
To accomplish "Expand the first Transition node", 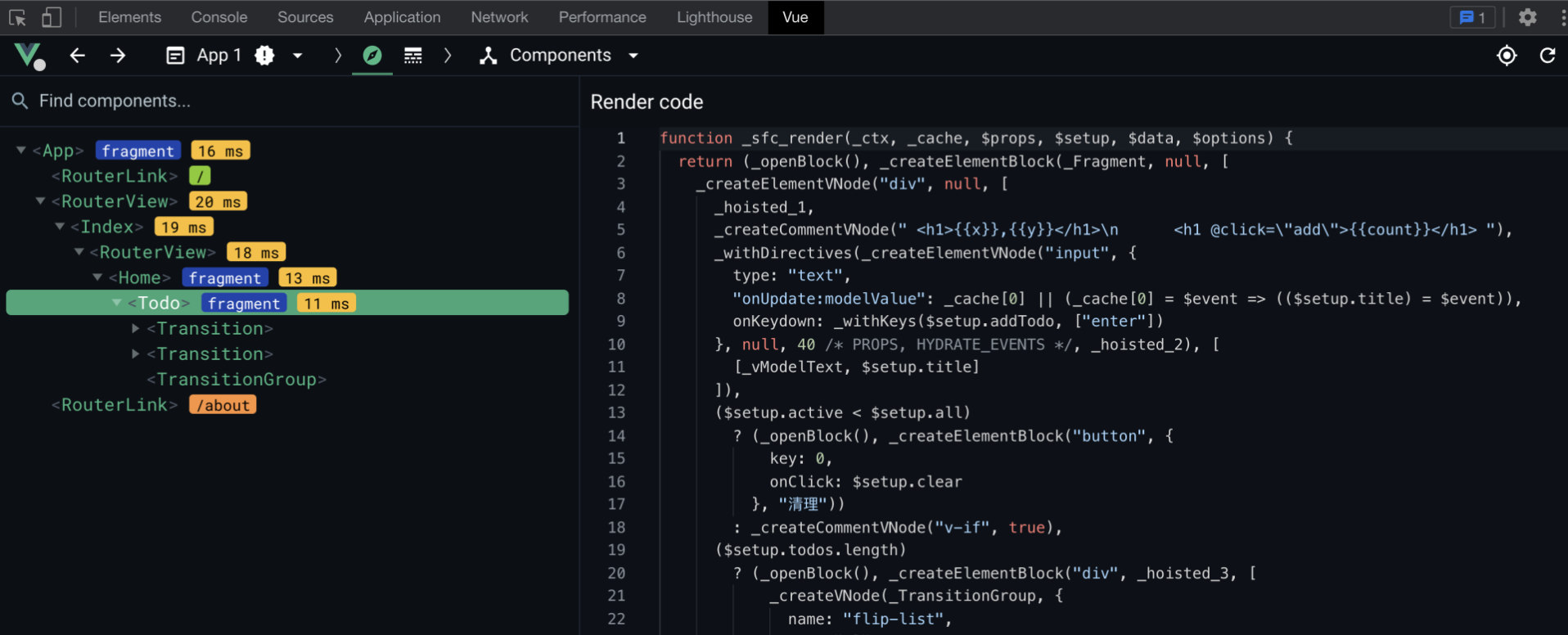I will point(136,328).
